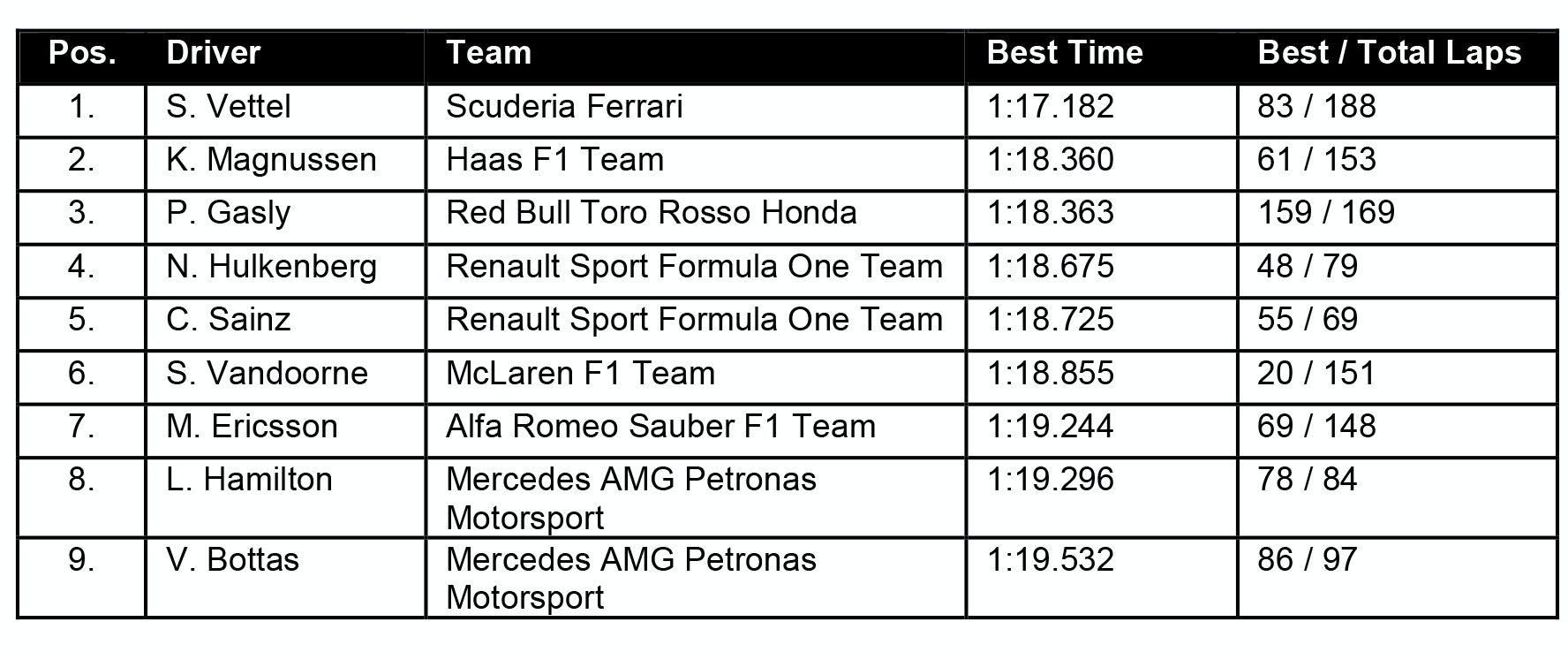Screen dimensions: 1568x652
Task: Click the Pos. column header
Action: (x=82, y=53)
